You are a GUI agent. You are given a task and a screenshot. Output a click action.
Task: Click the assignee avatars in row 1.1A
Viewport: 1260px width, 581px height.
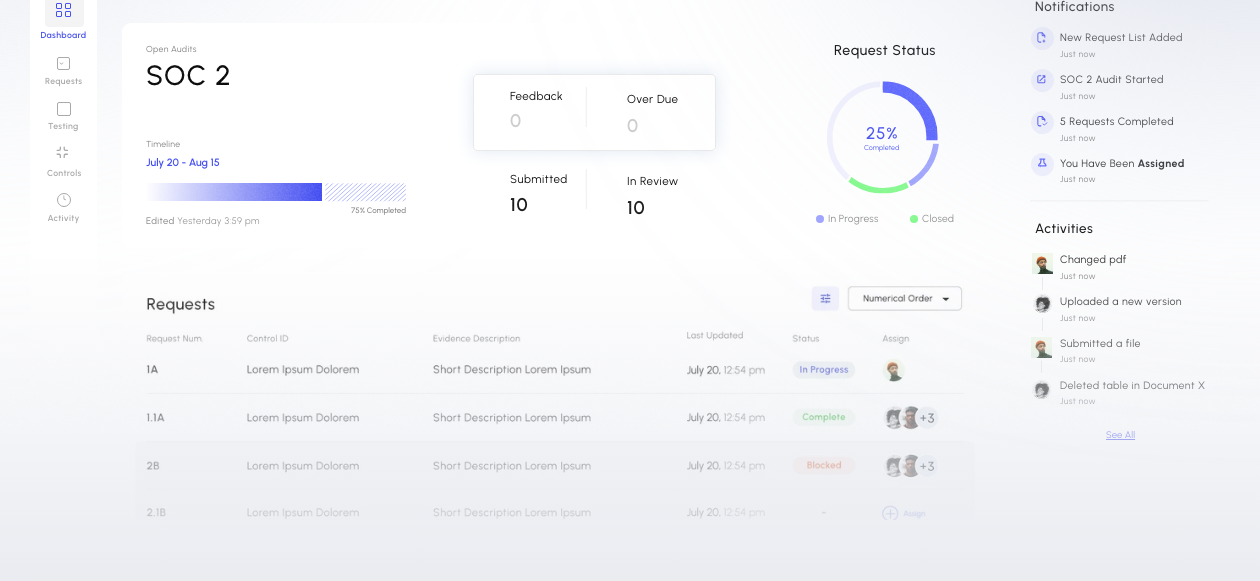coord(910,418)
